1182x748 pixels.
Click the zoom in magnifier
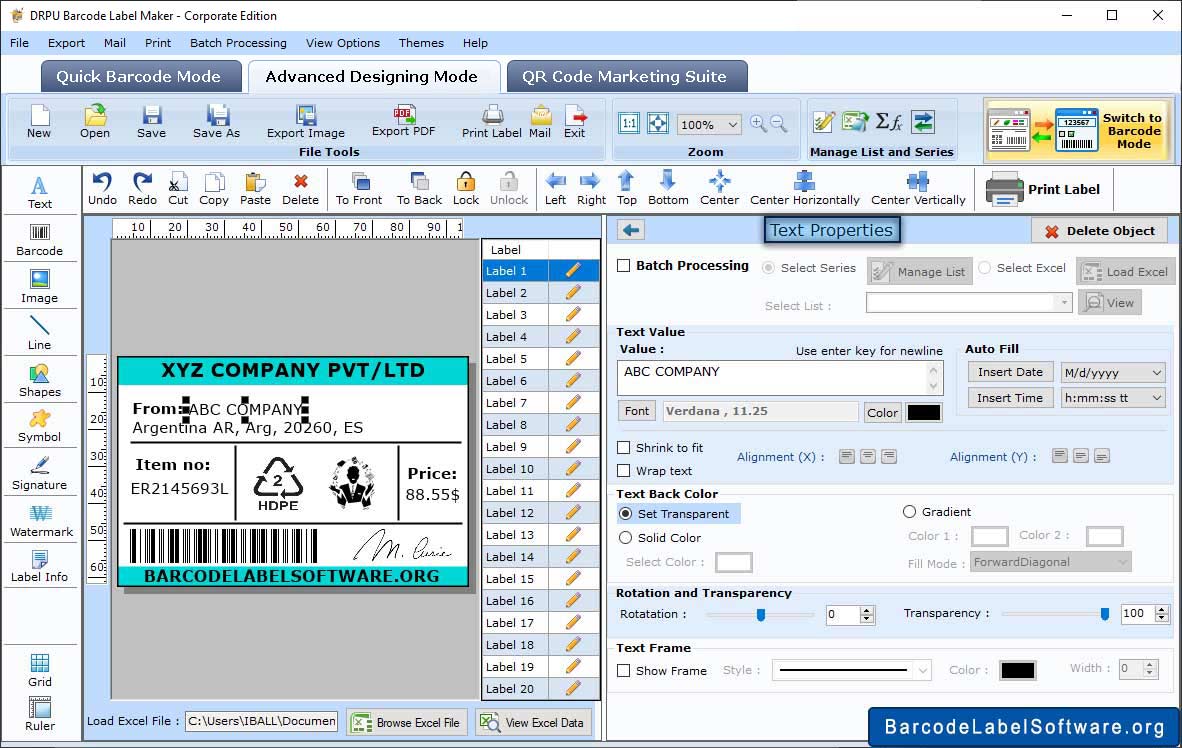758,124
